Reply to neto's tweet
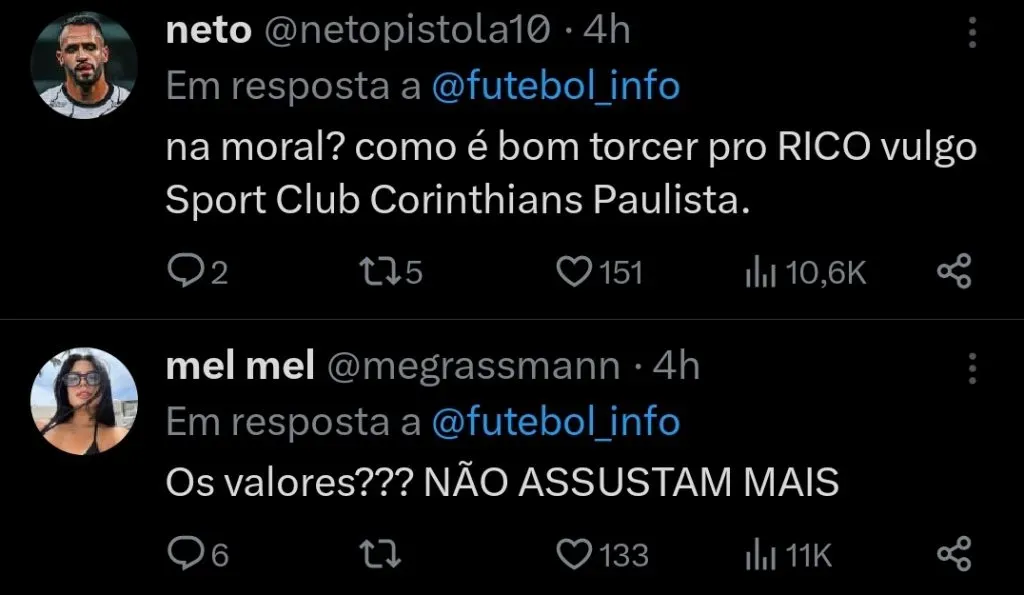 coord(182,271)
